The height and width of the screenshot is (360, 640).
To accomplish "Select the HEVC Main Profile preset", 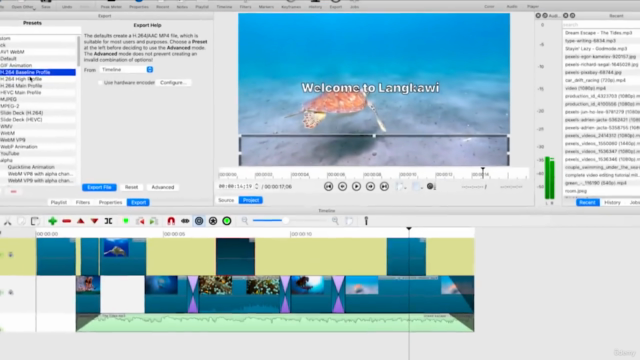I will (38, 93).
